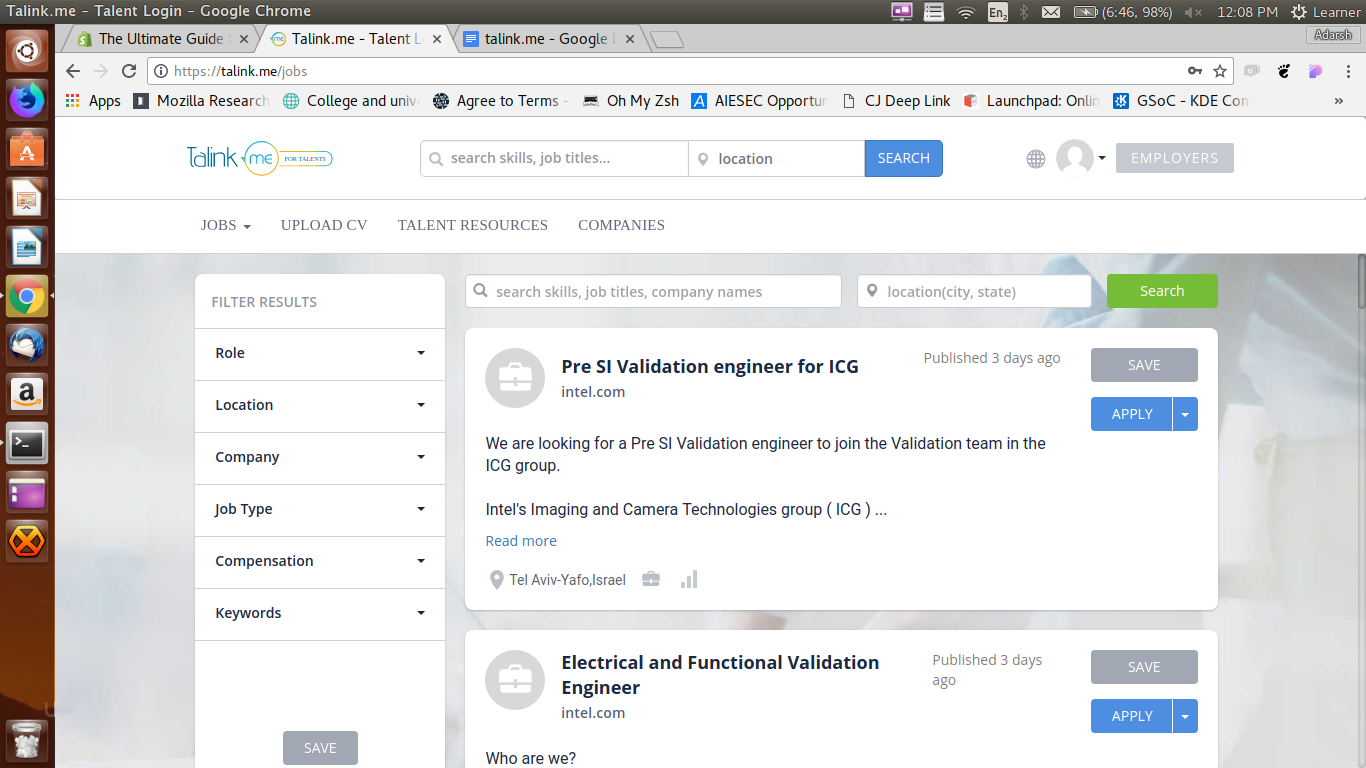
Task: Click the location pin beside Tel Aviv-Yafo,Israel
Action: click(x=496, y=580)
